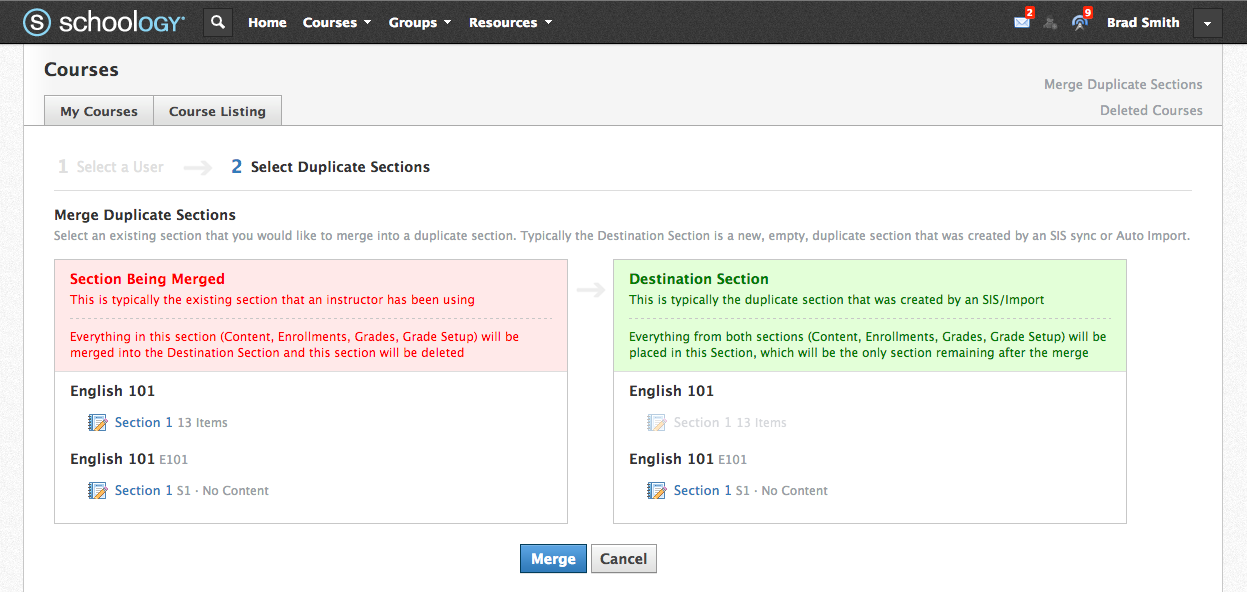
Task: Expand the Groups dropdown menu
Action: (x=419, y=22)
